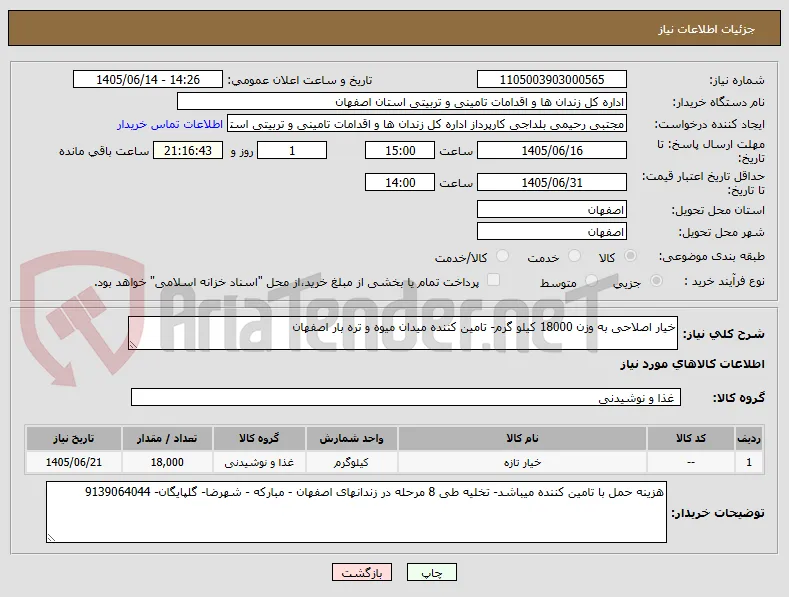The width and height of the screenshot is (789, 597).
Task: Click the buyer organization name field
Action: click(x=402, y=102)
